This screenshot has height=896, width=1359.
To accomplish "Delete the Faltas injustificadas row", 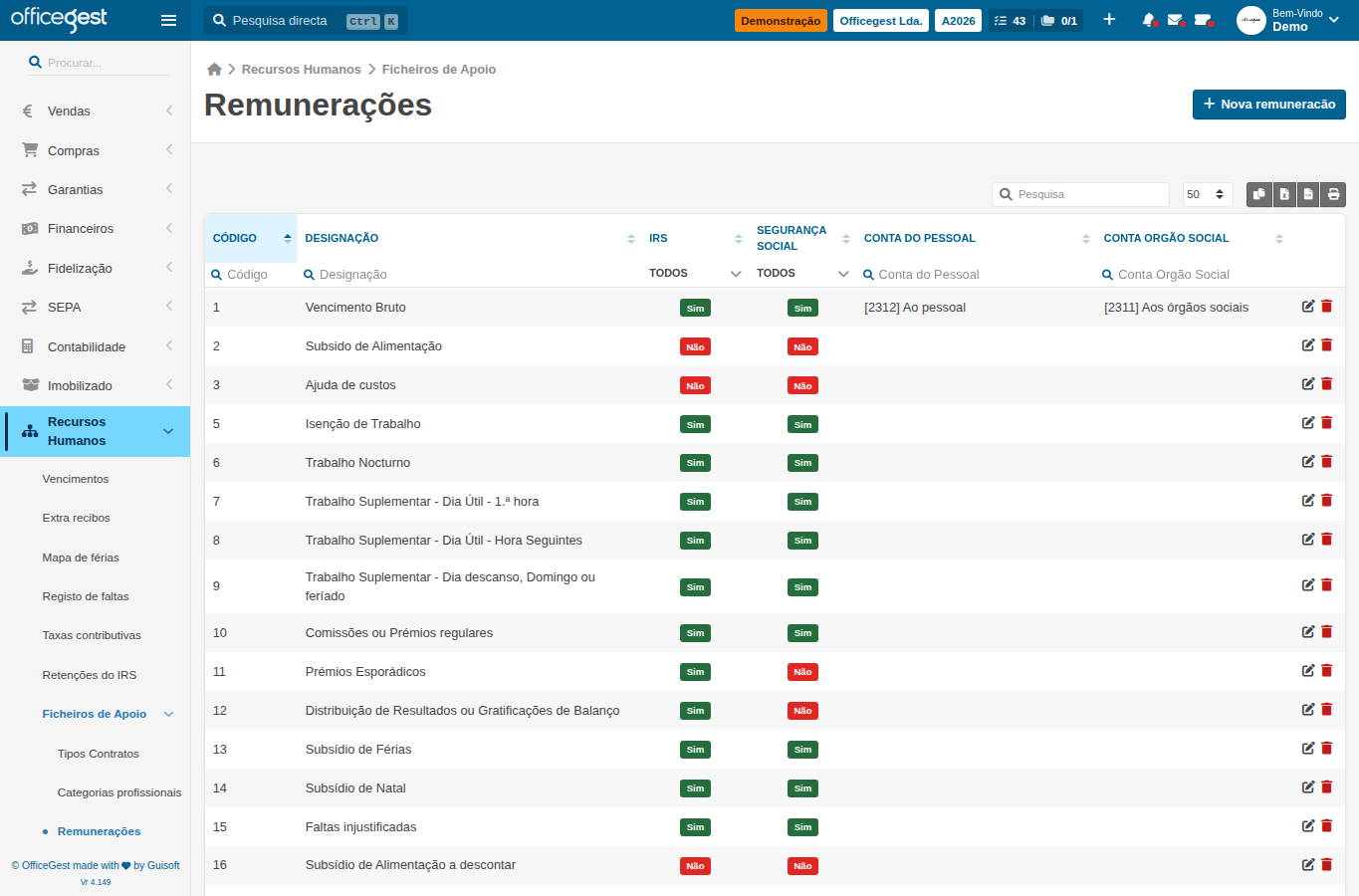I will [x=1326, y=826].
